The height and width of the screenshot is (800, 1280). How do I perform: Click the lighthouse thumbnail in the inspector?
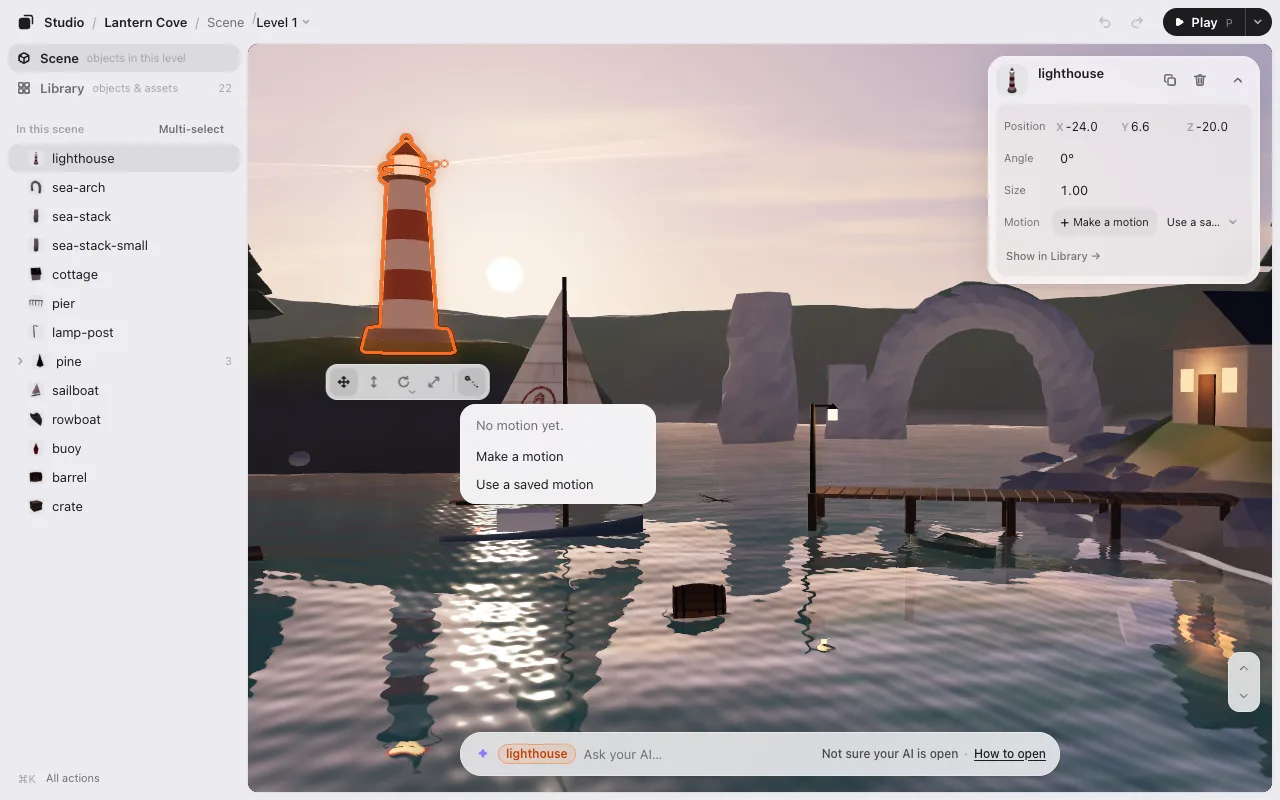coord(1013,80)
